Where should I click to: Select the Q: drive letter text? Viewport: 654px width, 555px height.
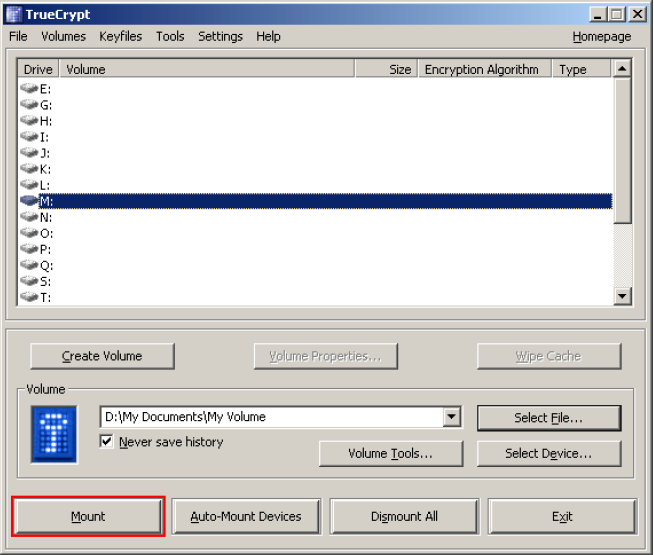pyautogui.click(x=46, y=266)
